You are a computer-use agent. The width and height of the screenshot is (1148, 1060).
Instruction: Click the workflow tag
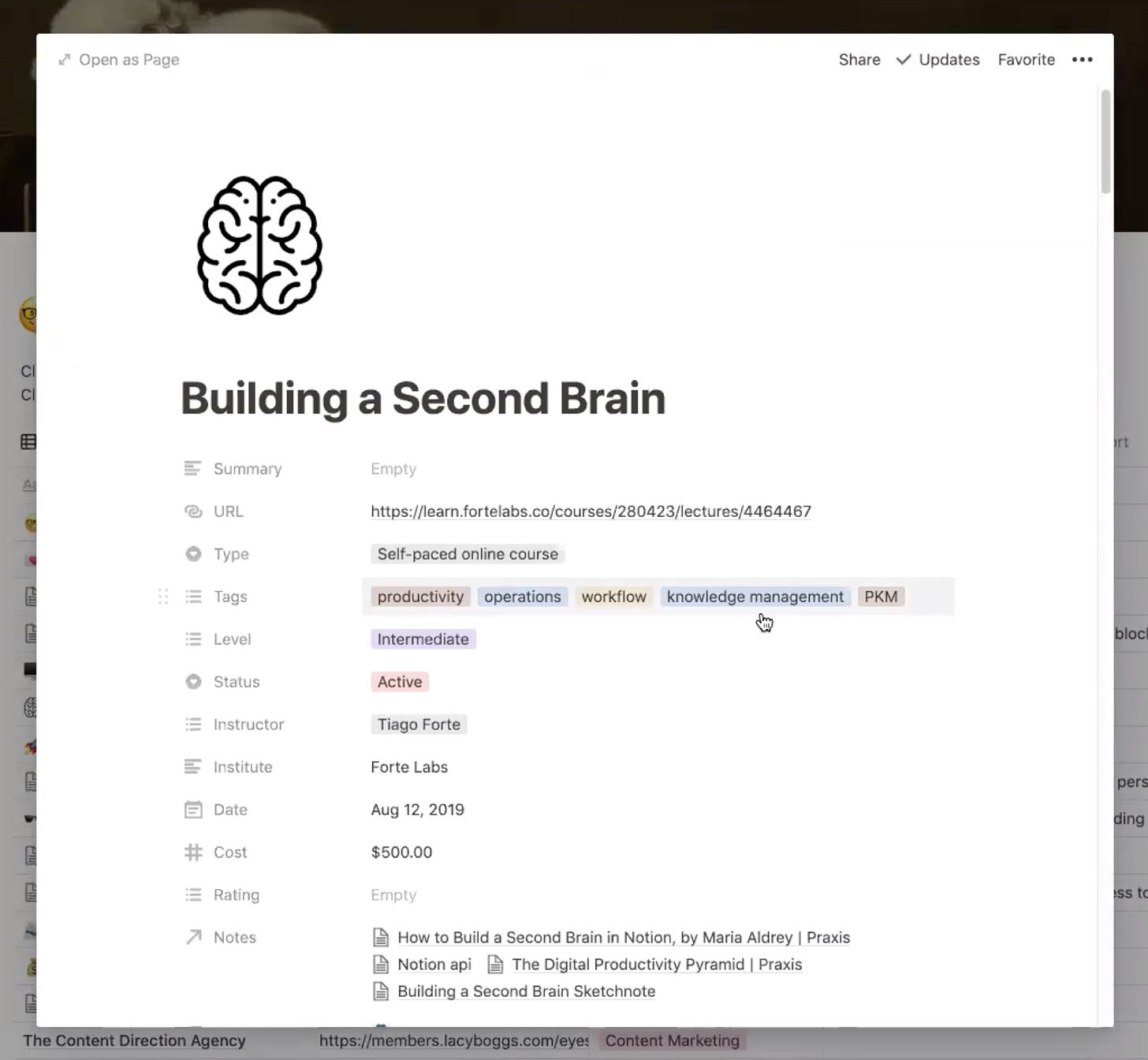tap(614, 597)
